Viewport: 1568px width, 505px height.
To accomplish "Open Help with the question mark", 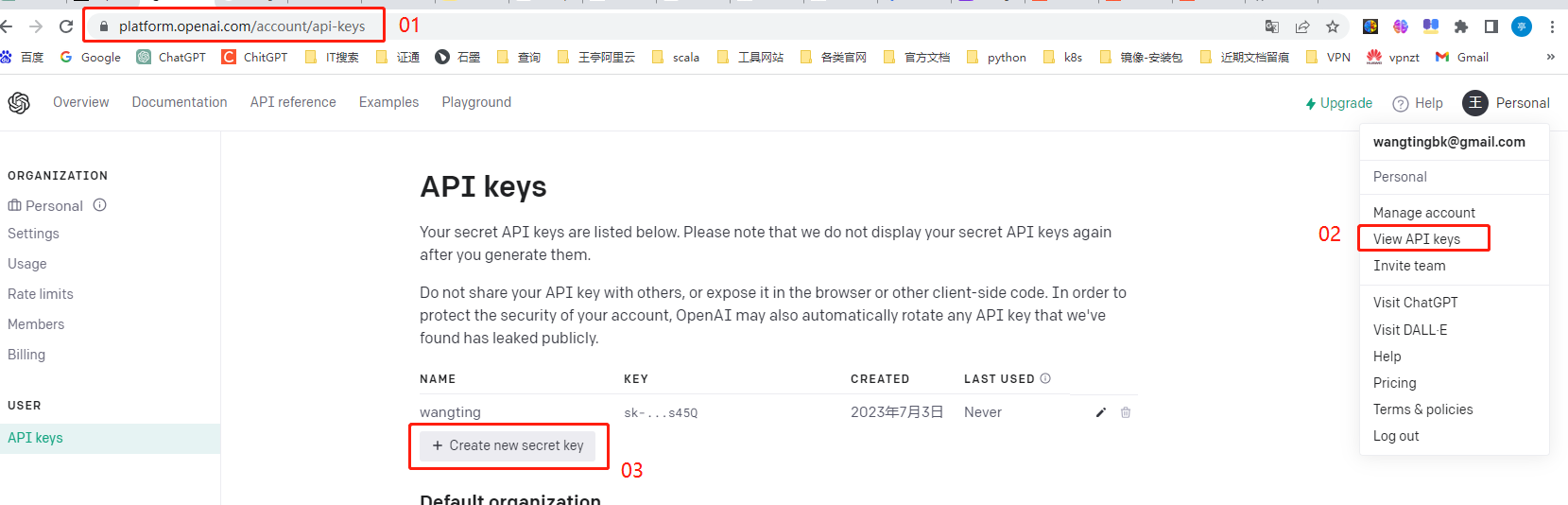I will click(x=1418, y=103).
